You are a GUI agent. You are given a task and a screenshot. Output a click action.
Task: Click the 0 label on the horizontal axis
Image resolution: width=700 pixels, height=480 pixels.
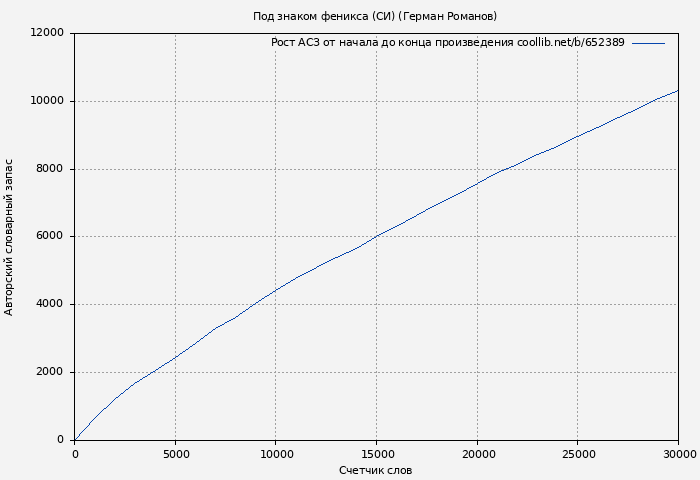tap(75, 454)
